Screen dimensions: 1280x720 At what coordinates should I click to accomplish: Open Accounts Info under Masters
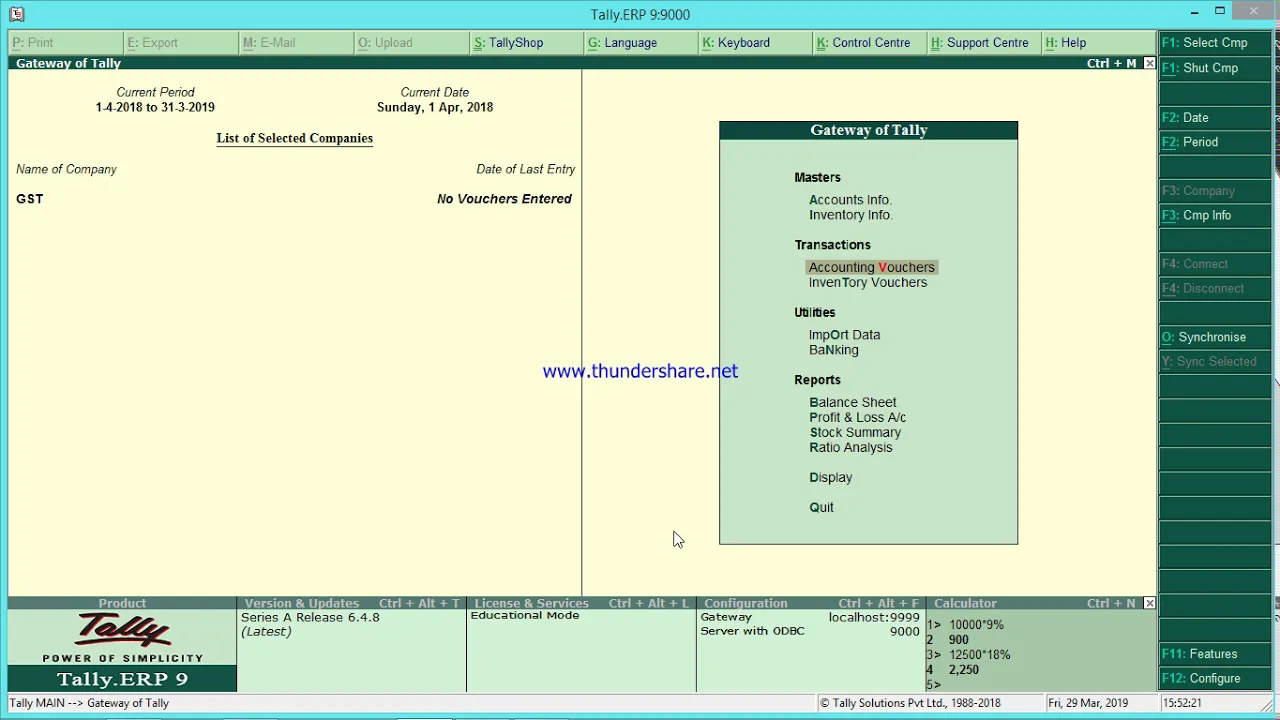(x=850, y=200)
